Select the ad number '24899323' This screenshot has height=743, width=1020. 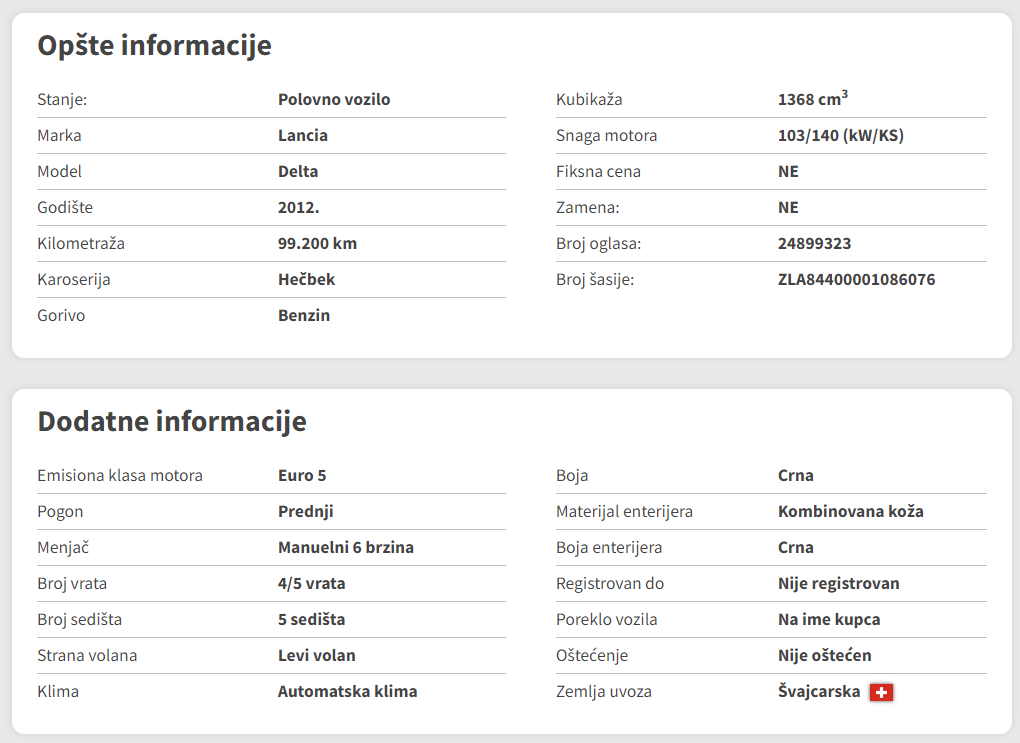click(814, 243)
